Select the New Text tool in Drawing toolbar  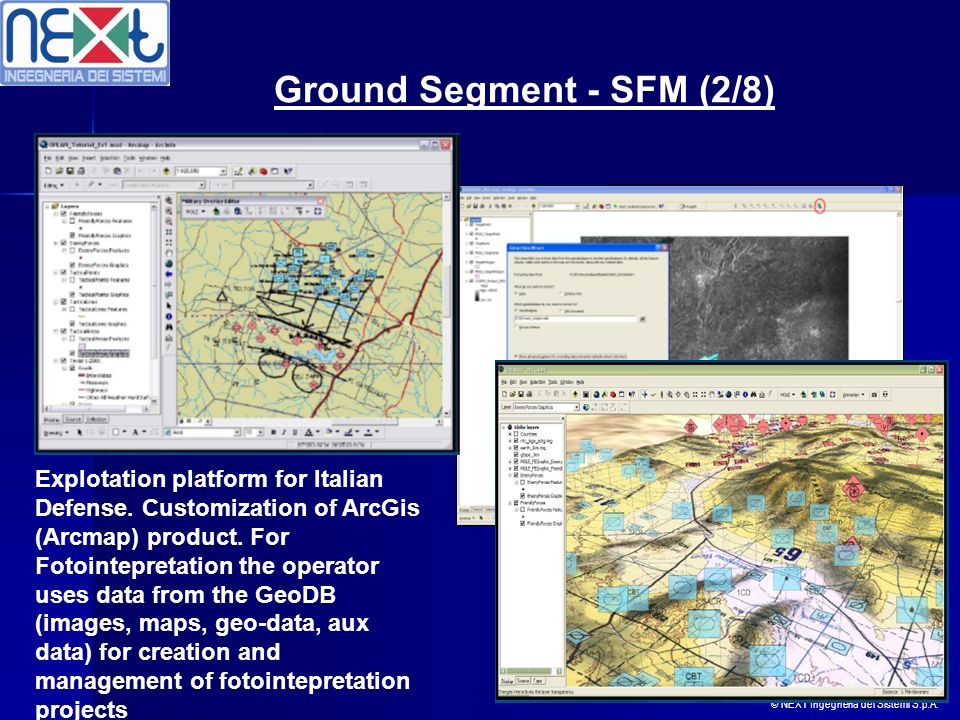[135, 432]
